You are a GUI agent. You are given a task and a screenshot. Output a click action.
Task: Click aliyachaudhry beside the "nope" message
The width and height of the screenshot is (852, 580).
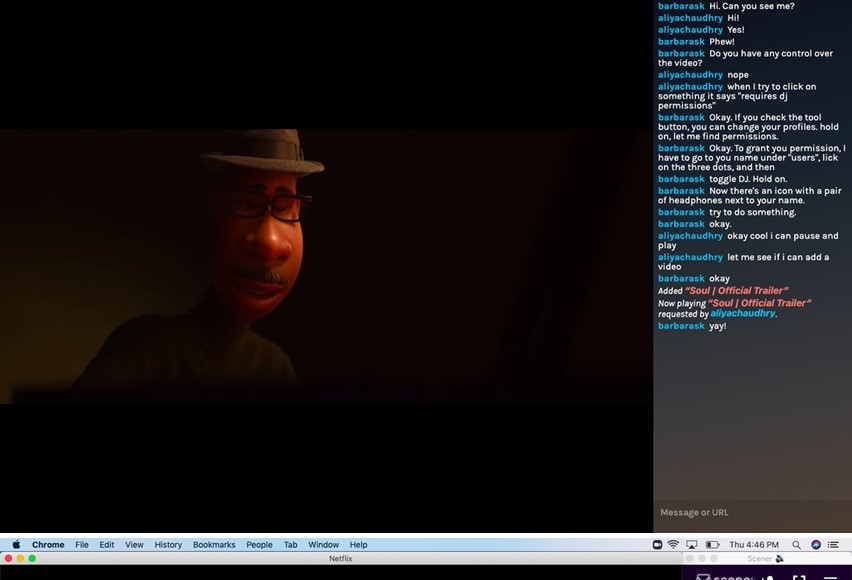[x=690, y=75]
